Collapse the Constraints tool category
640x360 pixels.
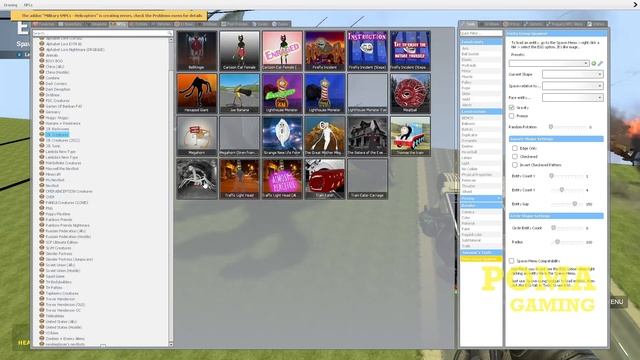[481, 42]
